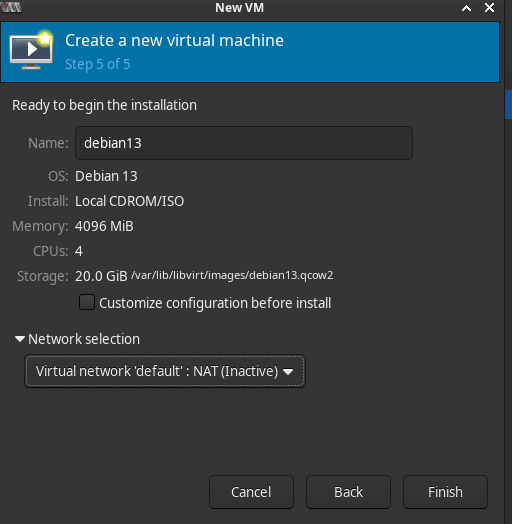This screenshot has width=512, height=524.
Task: Click the '20.0 GiB' storage size
Action: coord(101,276)
